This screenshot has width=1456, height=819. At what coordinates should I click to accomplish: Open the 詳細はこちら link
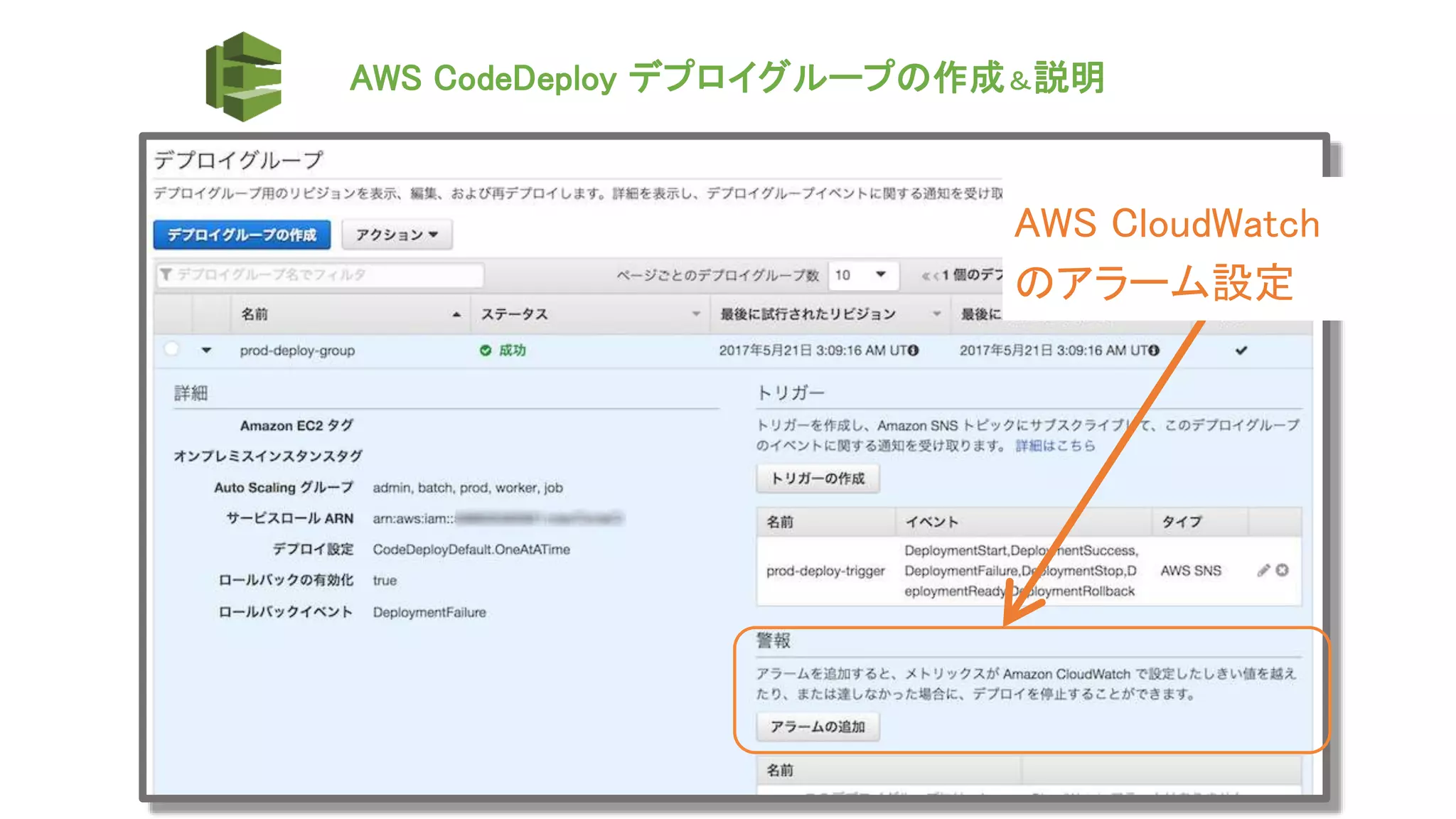(x=1055, y=446)
